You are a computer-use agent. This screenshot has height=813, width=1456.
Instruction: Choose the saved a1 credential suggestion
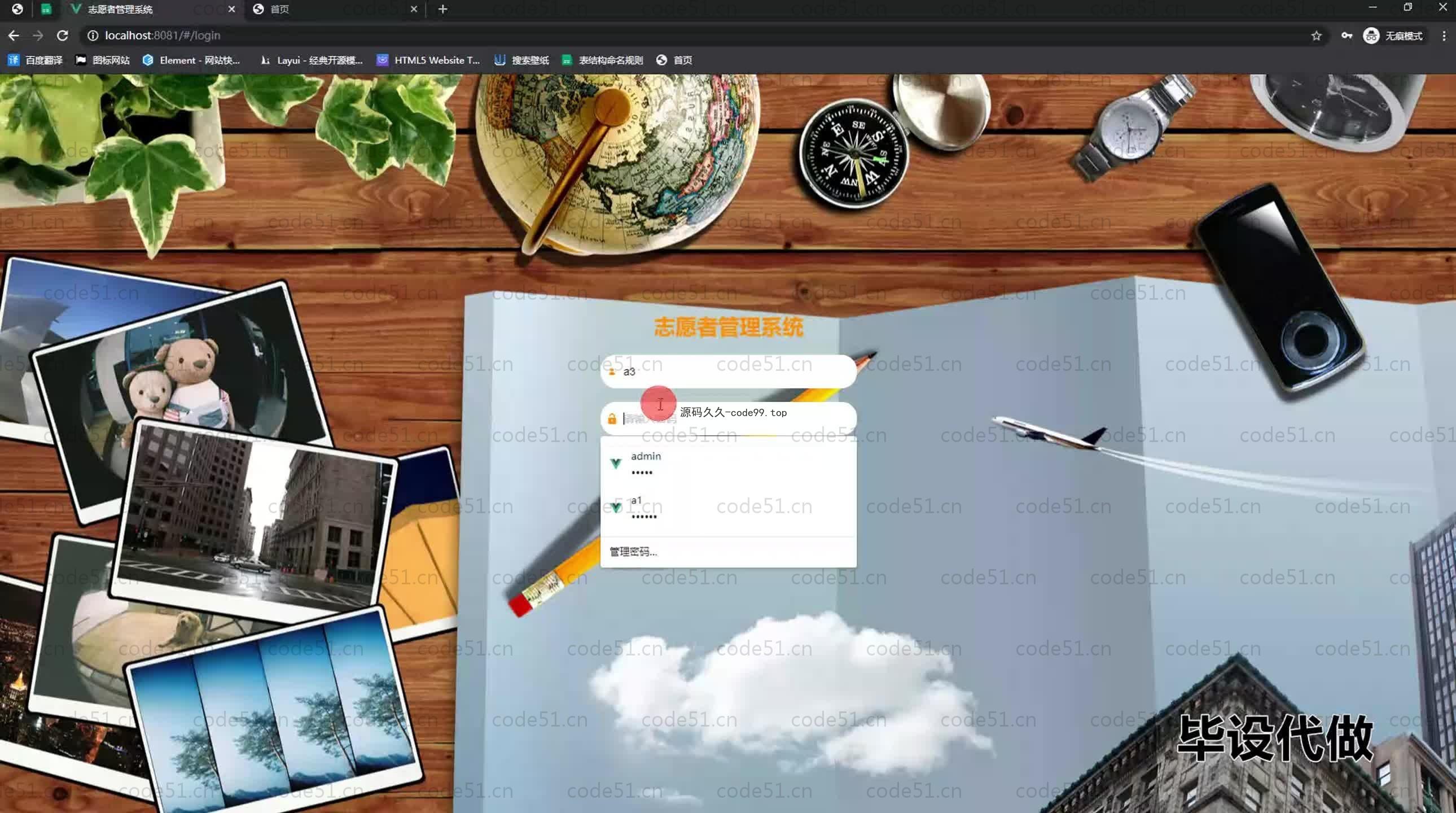pos(728,508)
